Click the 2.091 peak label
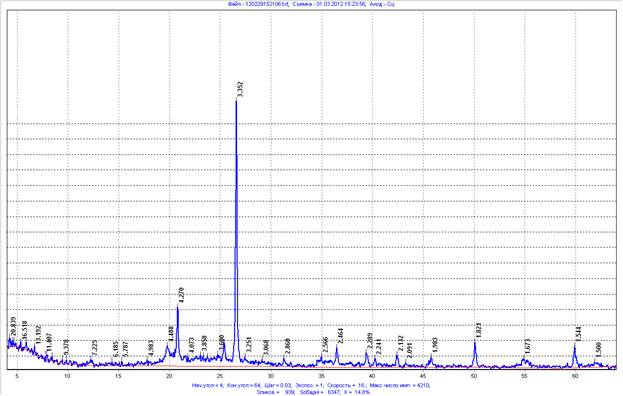Screen dimensions: 623x396 click(410, 351)
